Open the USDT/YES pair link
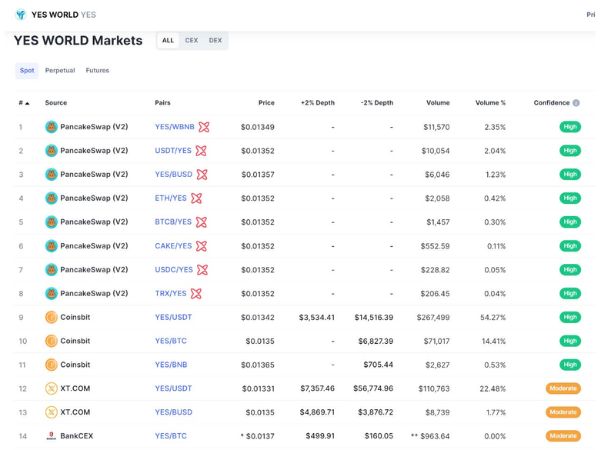 click(173, 150)
